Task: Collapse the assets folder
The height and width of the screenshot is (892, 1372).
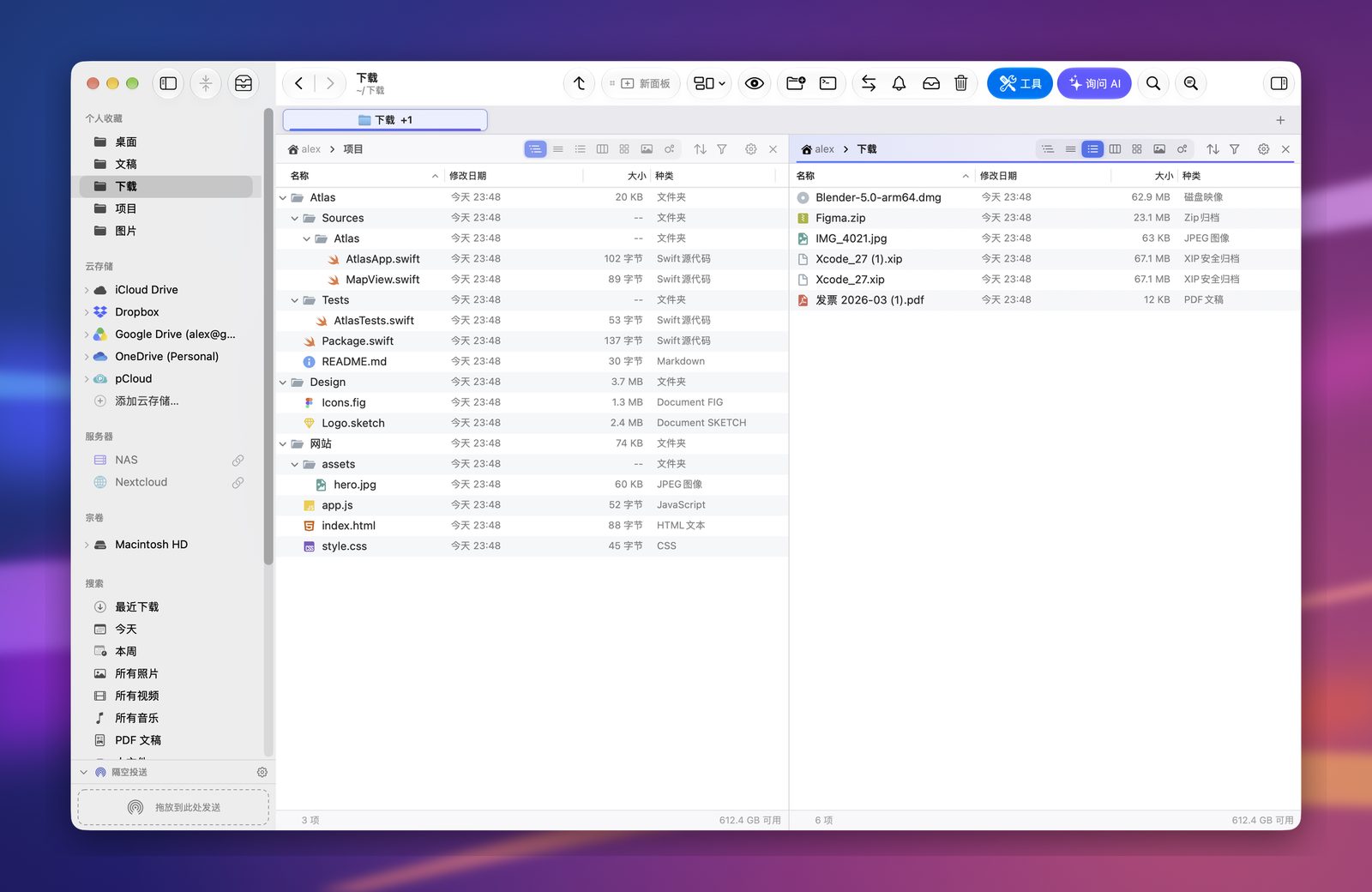Action: [295, 465]
